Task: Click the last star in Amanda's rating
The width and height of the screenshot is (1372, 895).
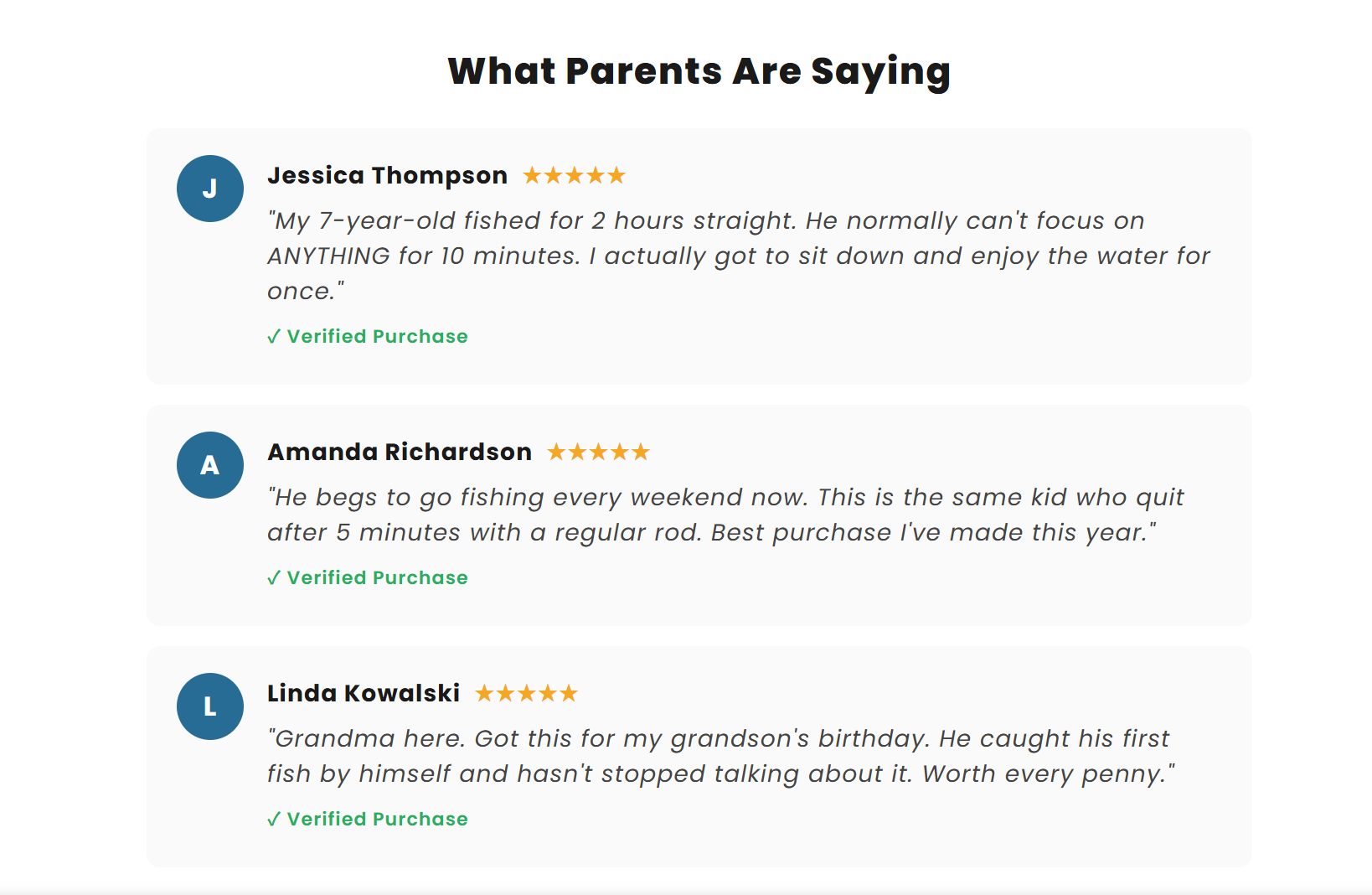Action: pyautogui.click(x=641, y=452)
